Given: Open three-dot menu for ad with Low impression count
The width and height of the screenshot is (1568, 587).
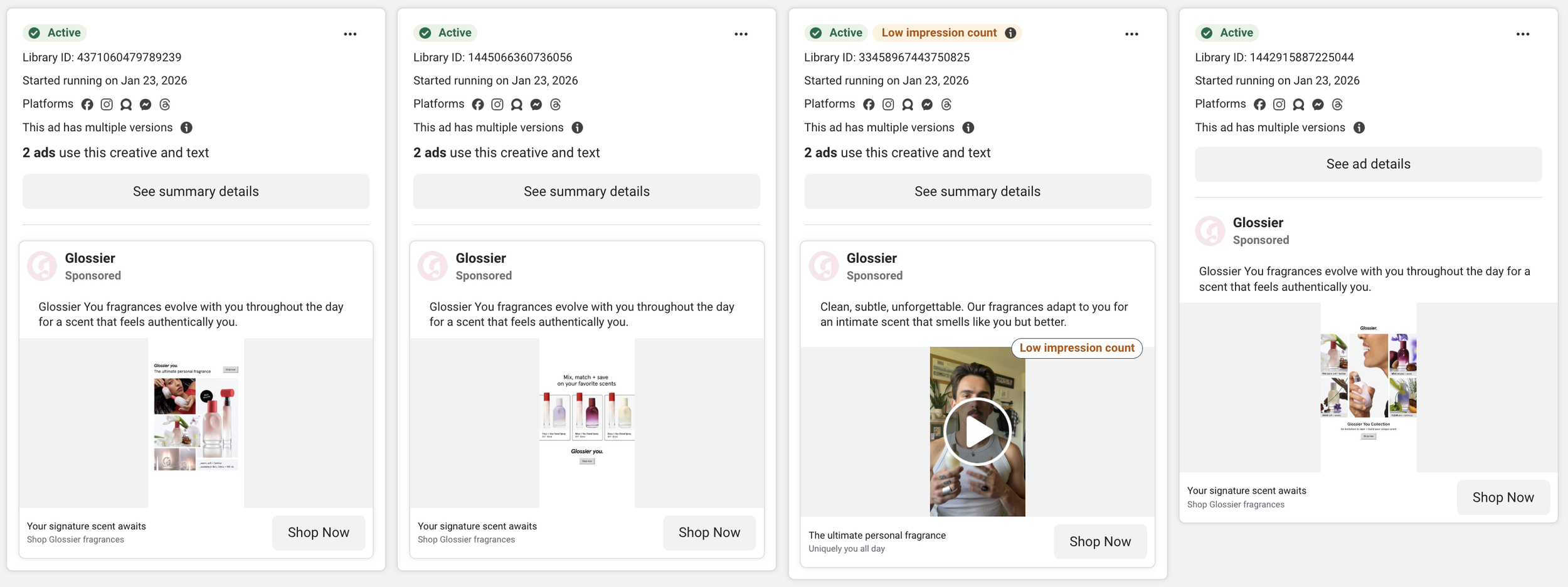Looking at the screenshot, I should tap(1131, 34).
